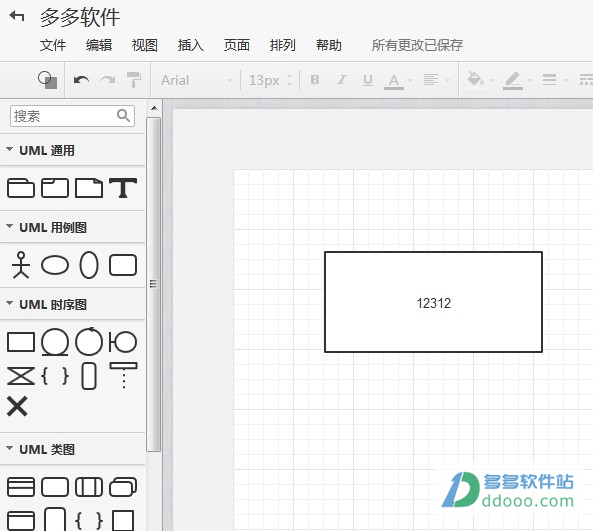Select the three-row class shape
593x531 pixels.
[x=21, y=487]
